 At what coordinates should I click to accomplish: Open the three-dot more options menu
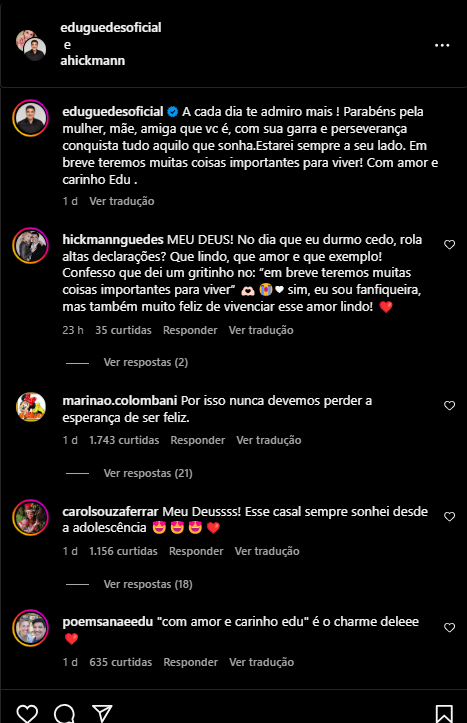click(x=442, y=45)
